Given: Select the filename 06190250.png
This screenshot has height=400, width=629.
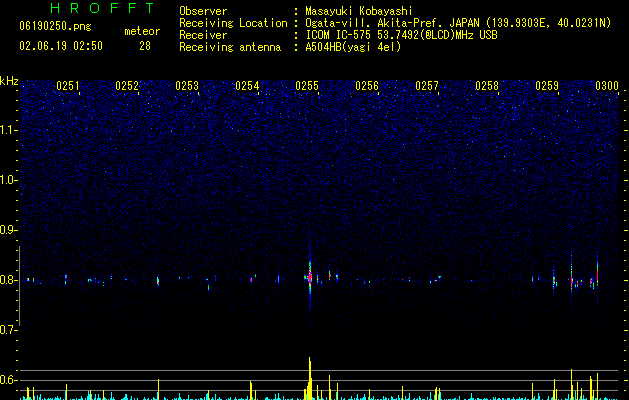Looking at the screenshot, I should click(x=55, y=27).
